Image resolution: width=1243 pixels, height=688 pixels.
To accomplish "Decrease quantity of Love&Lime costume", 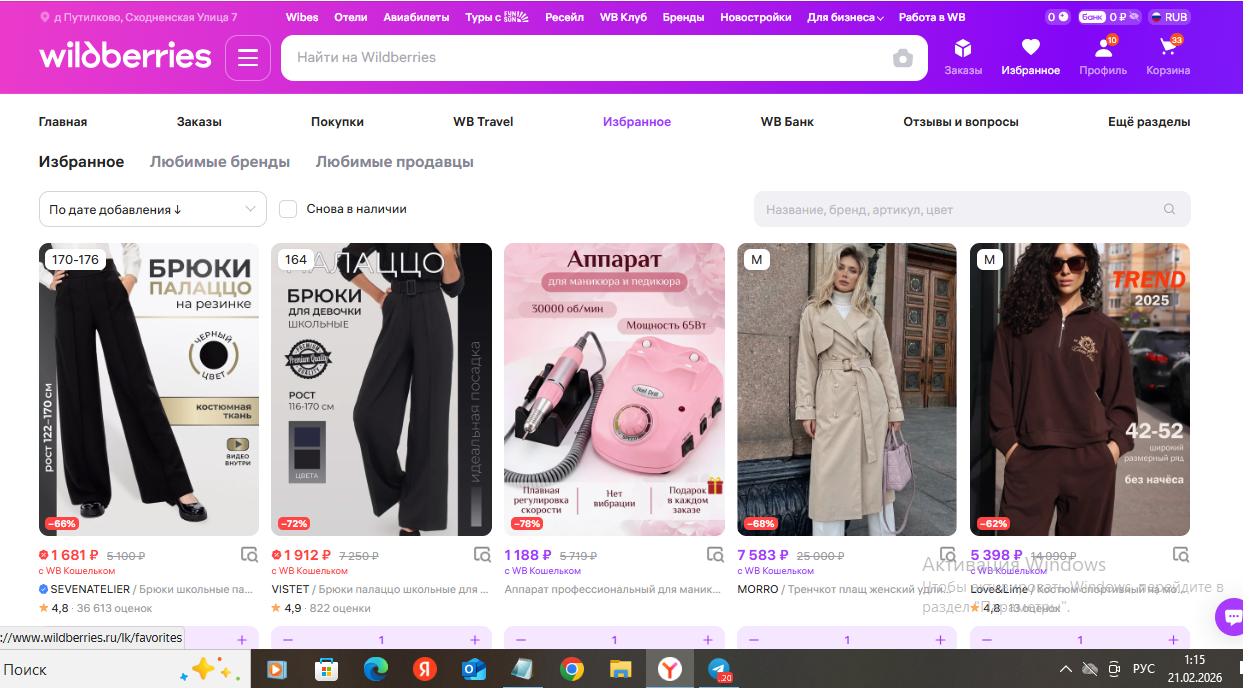I will click(x=987, y=639).
